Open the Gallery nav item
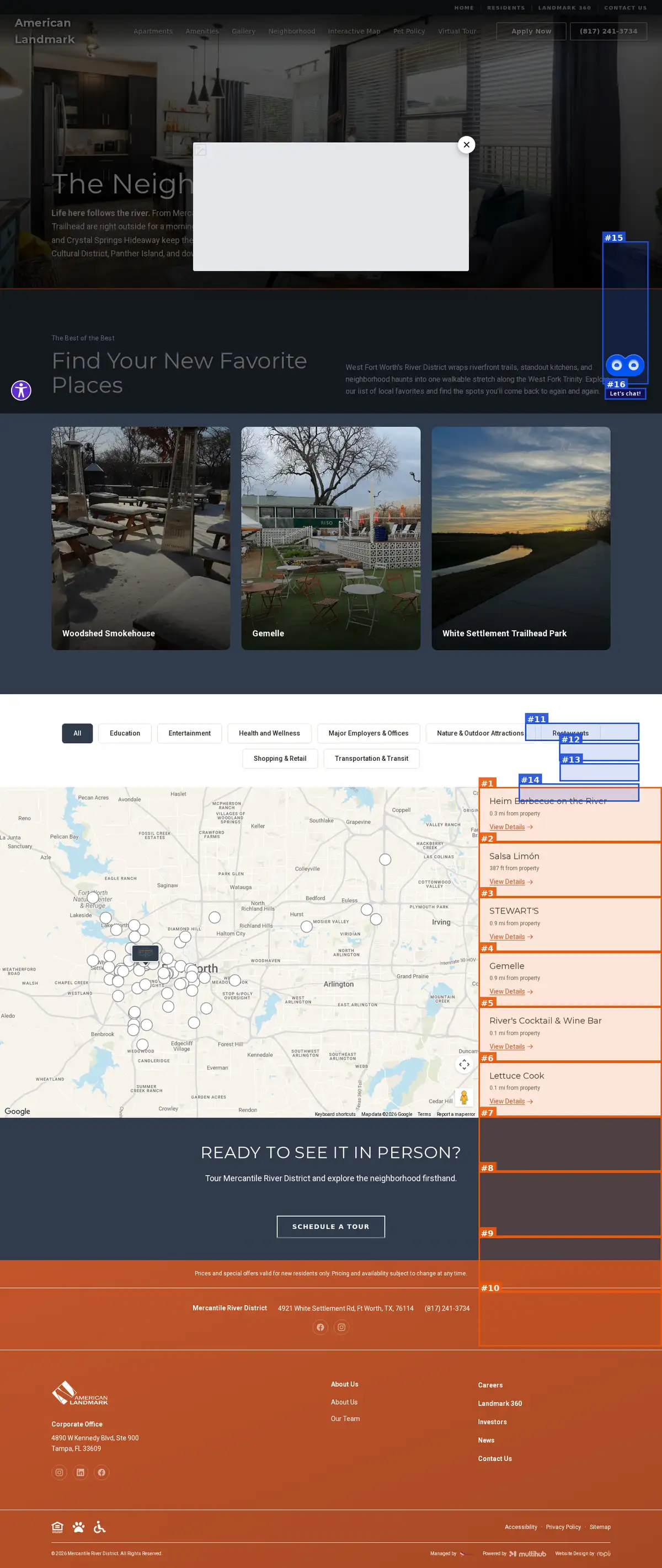Viewport: 662px width, 1568px height. tap(244, 31)
